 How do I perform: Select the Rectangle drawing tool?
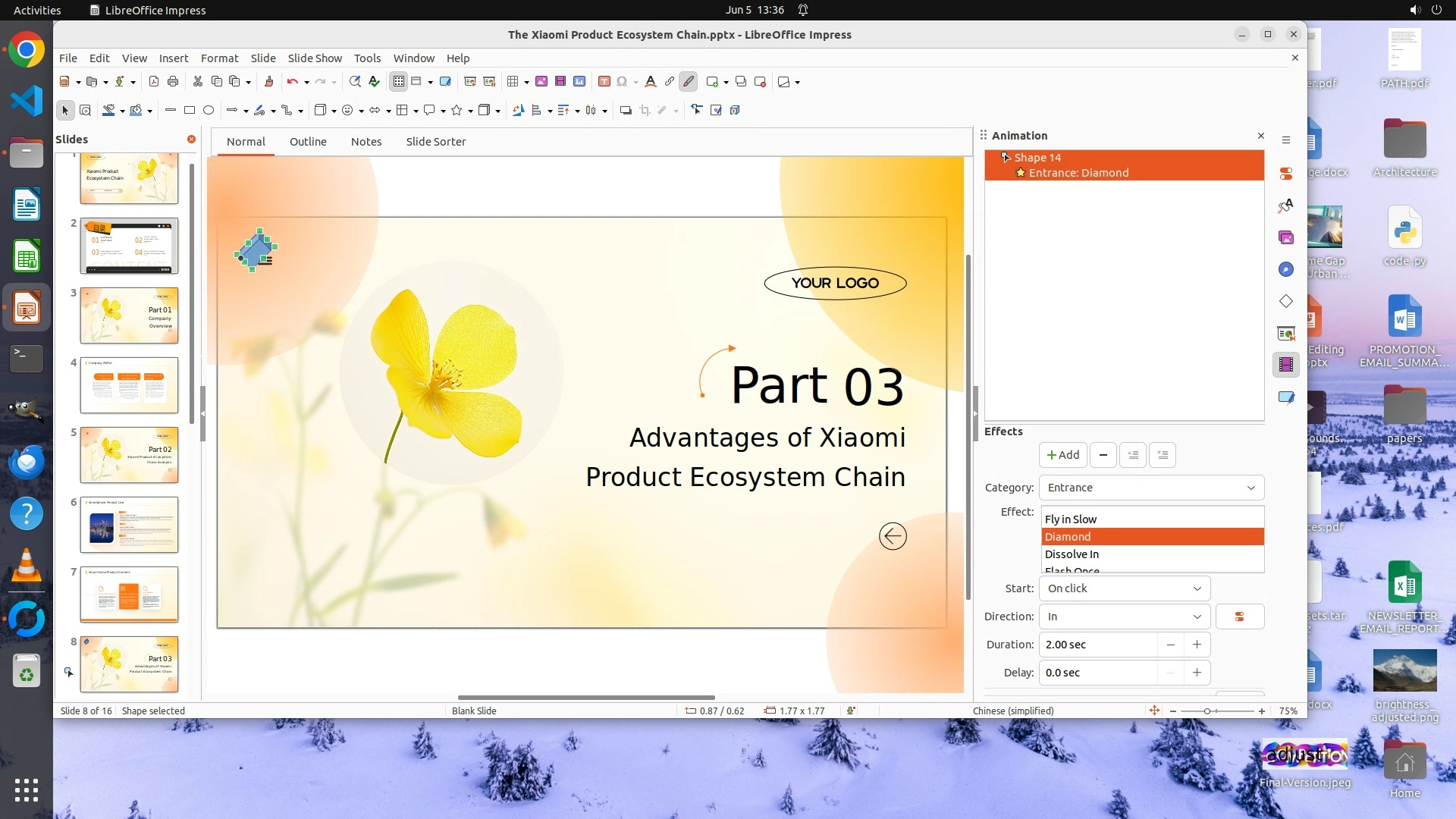point(190,111)
